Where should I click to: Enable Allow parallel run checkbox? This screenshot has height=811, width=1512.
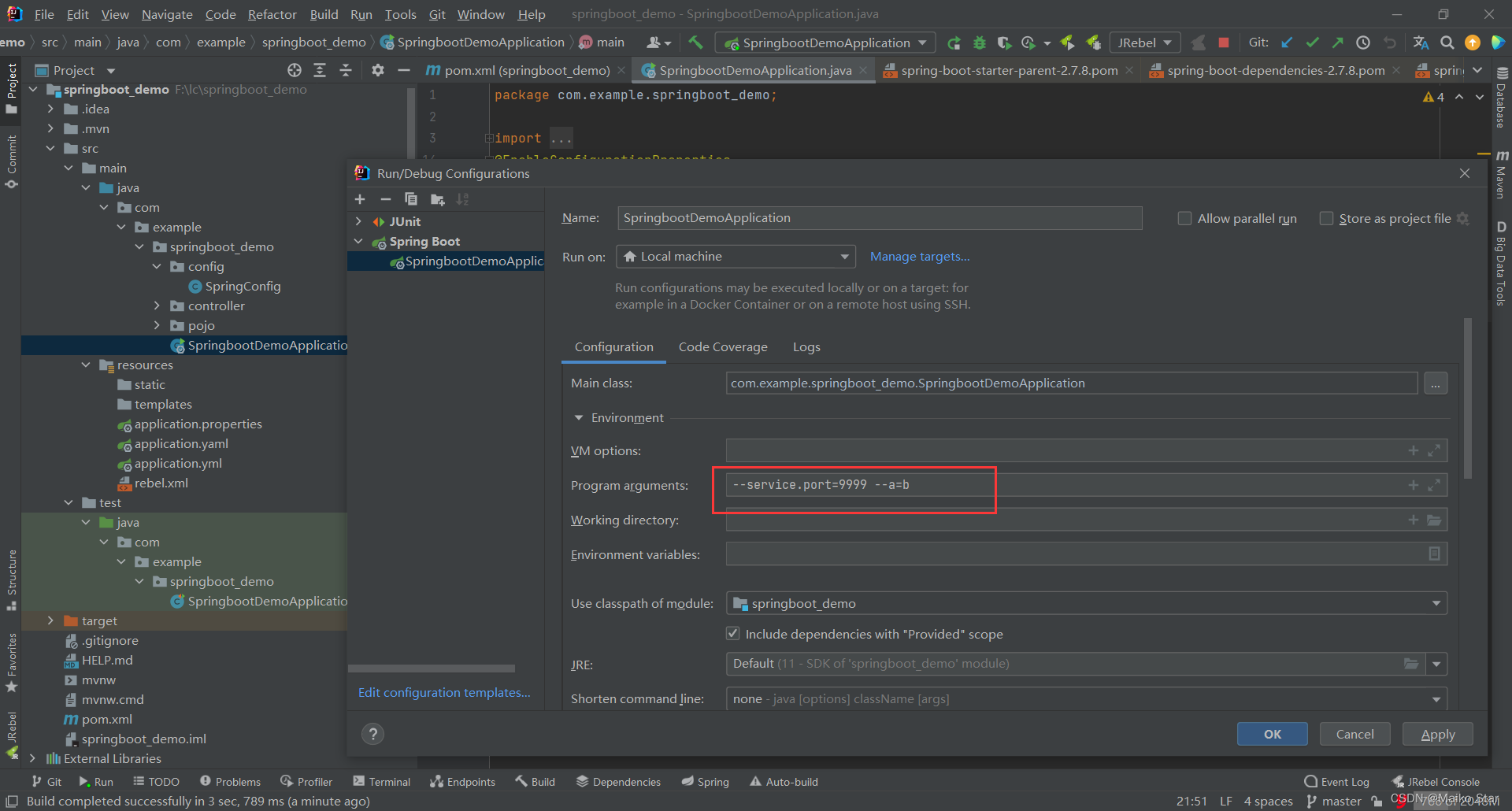tap(1184, 218)
